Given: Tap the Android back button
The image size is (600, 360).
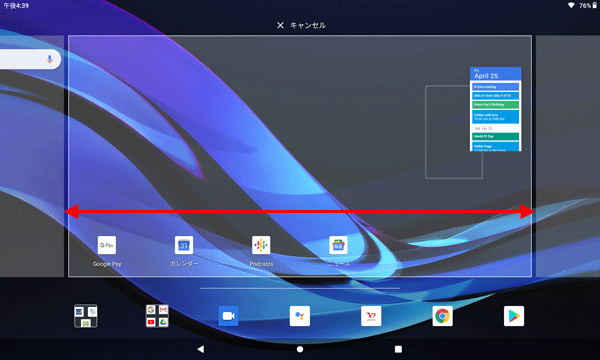Looking at the screenshot, I should [201, 349].
